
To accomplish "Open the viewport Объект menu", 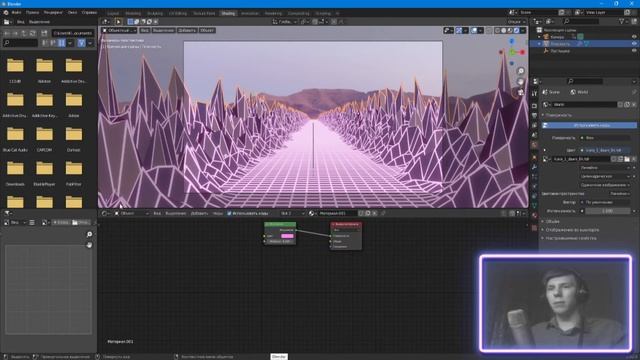I will pos(207,30).
